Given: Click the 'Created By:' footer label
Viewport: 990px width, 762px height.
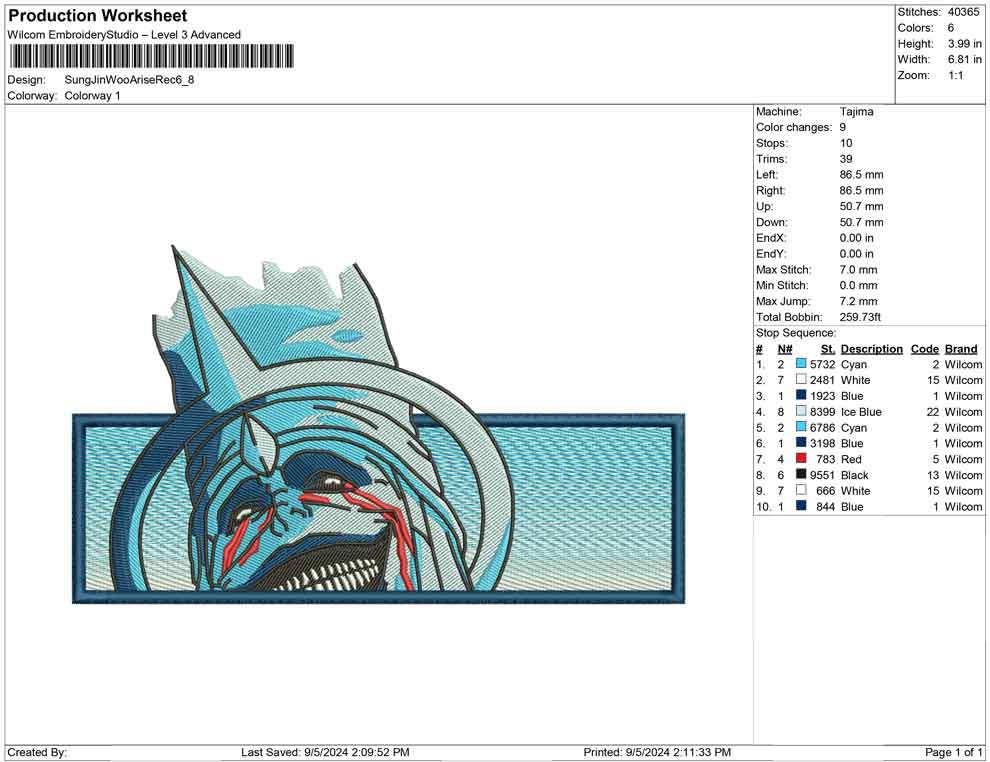Looking at the screenshot, I should pos(37,751).
